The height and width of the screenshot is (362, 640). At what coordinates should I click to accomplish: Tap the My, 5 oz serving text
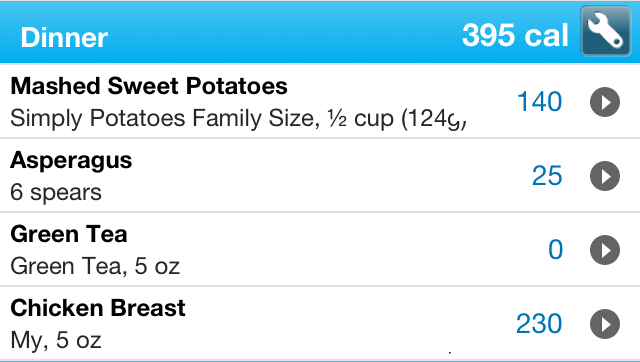[x=56, y=340]
